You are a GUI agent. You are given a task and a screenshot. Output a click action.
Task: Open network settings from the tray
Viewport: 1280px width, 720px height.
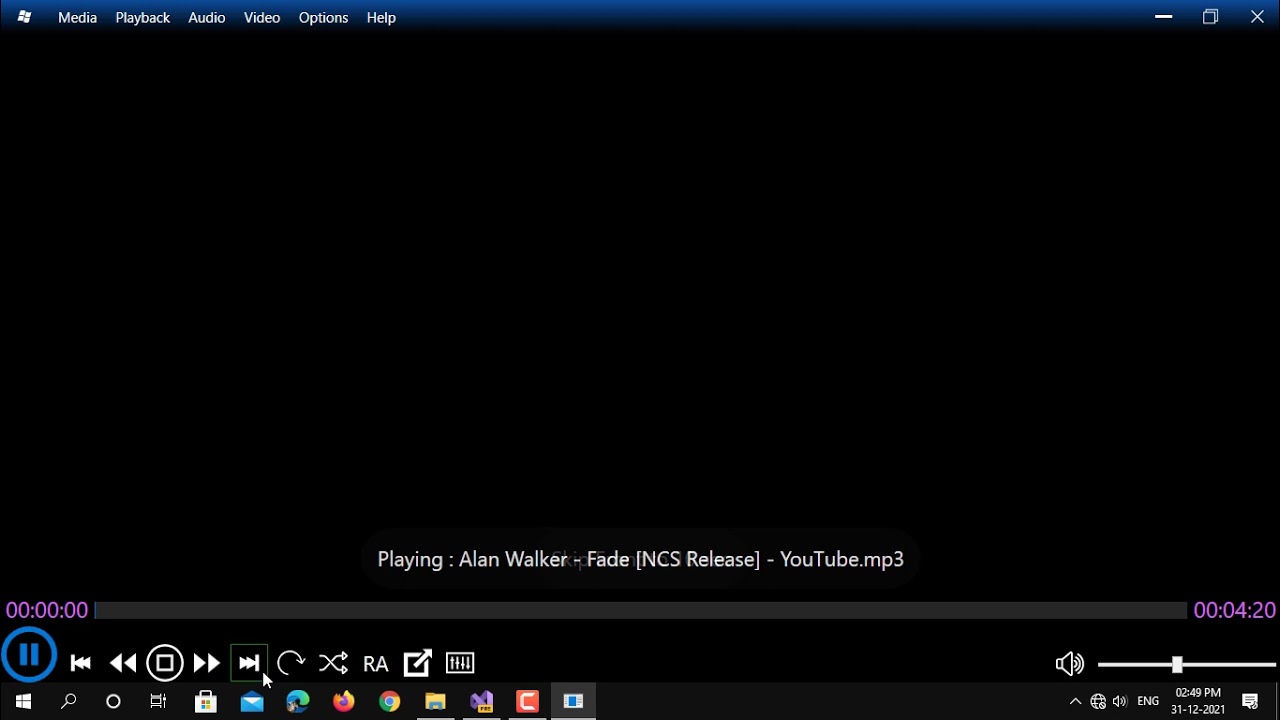point(1098,702)
